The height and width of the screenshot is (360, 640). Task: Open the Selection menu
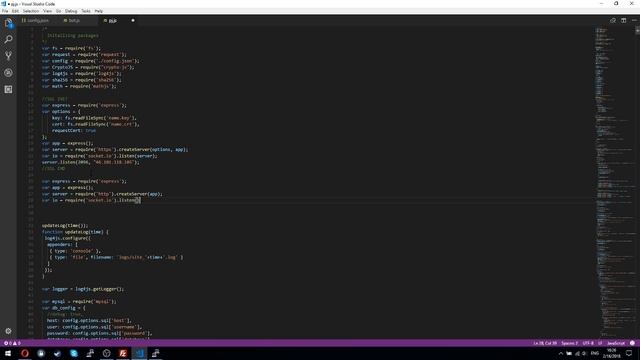[x=31, y=11]
